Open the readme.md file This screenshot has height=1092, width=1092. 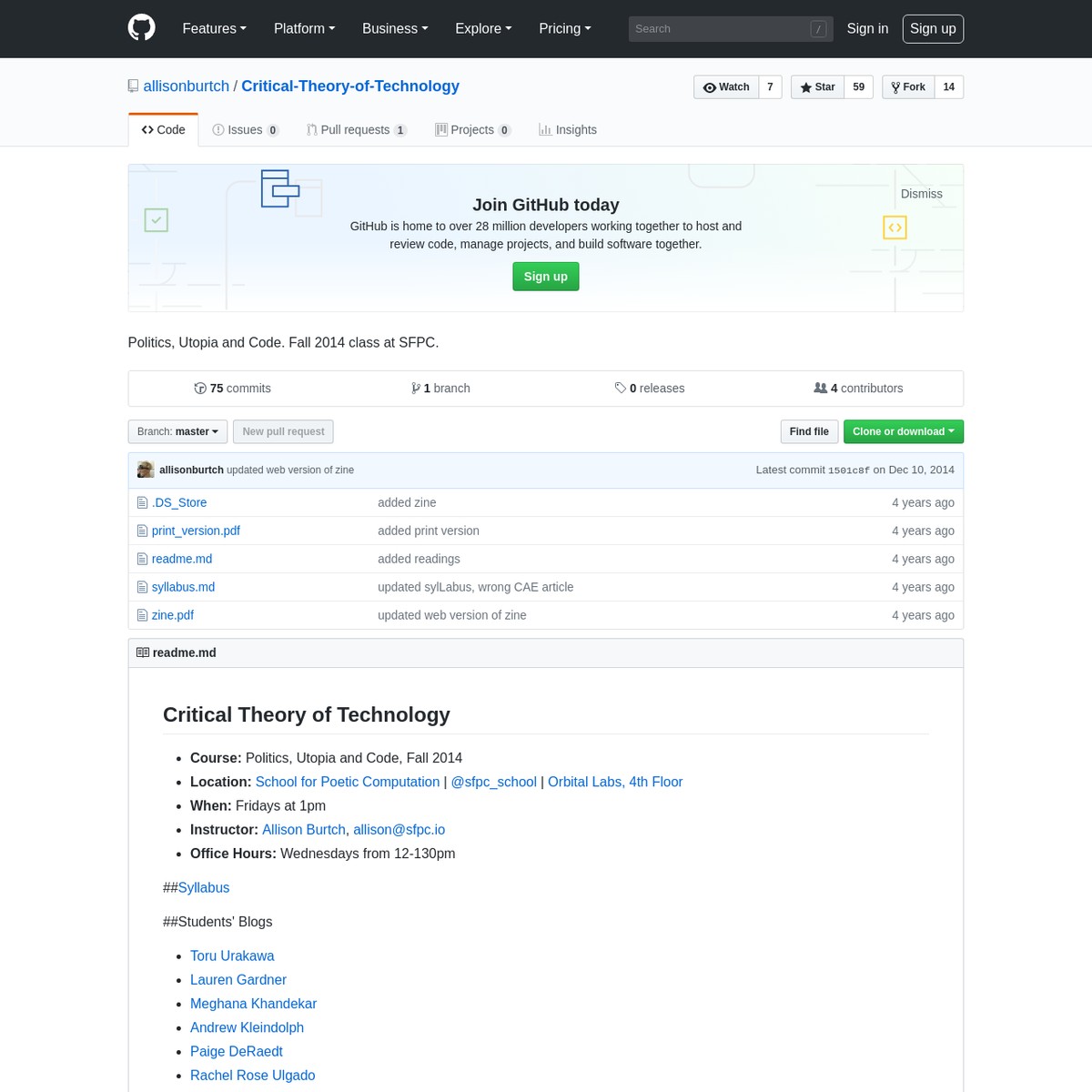pos(182,559)
